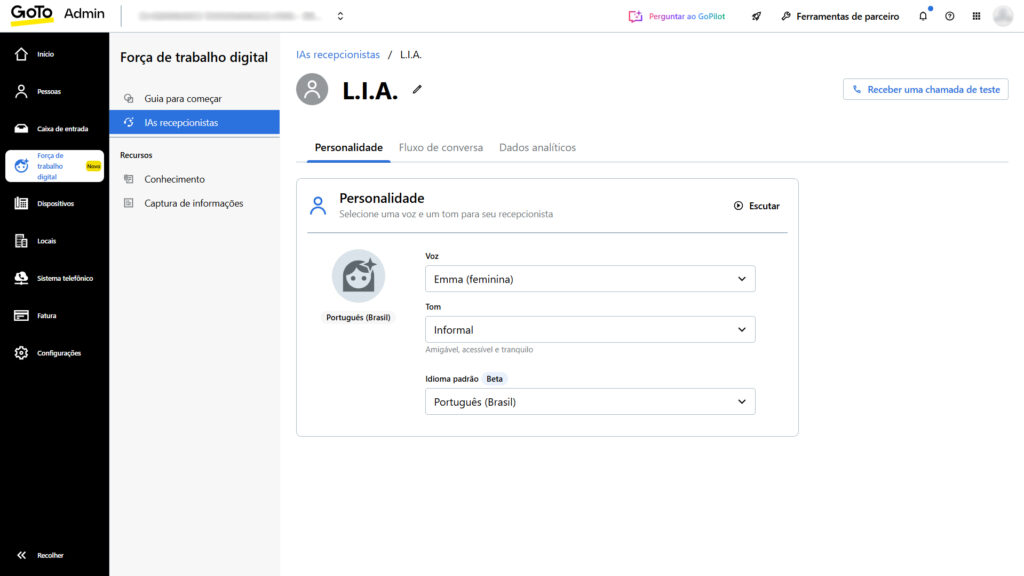Click Receber uma chamada de teste button

tap(925, 89)
